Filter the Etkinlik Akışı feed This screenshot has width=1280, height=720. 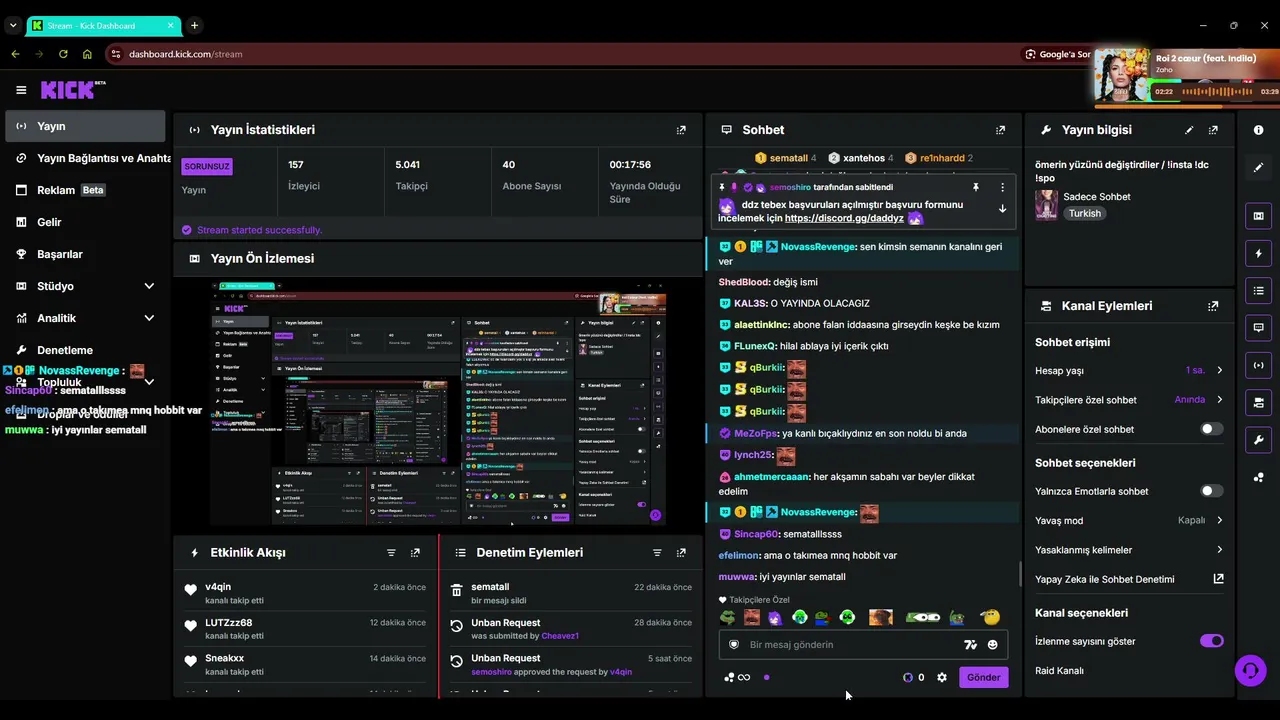[x=391, y=552]
